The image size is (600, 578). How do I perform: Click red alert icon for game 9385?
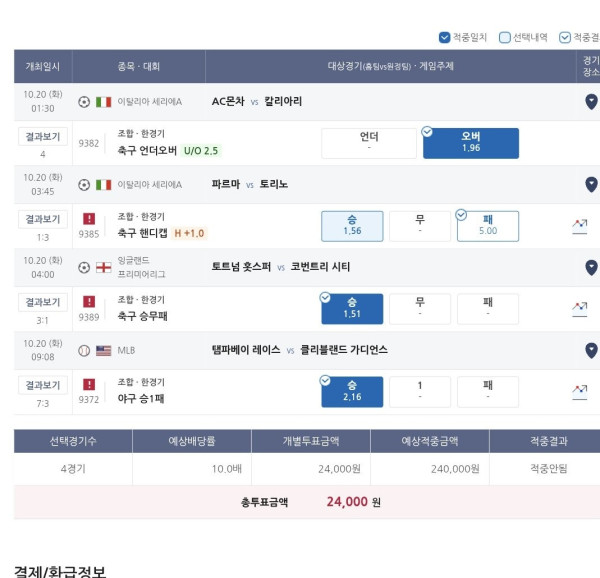coord(89,219)
